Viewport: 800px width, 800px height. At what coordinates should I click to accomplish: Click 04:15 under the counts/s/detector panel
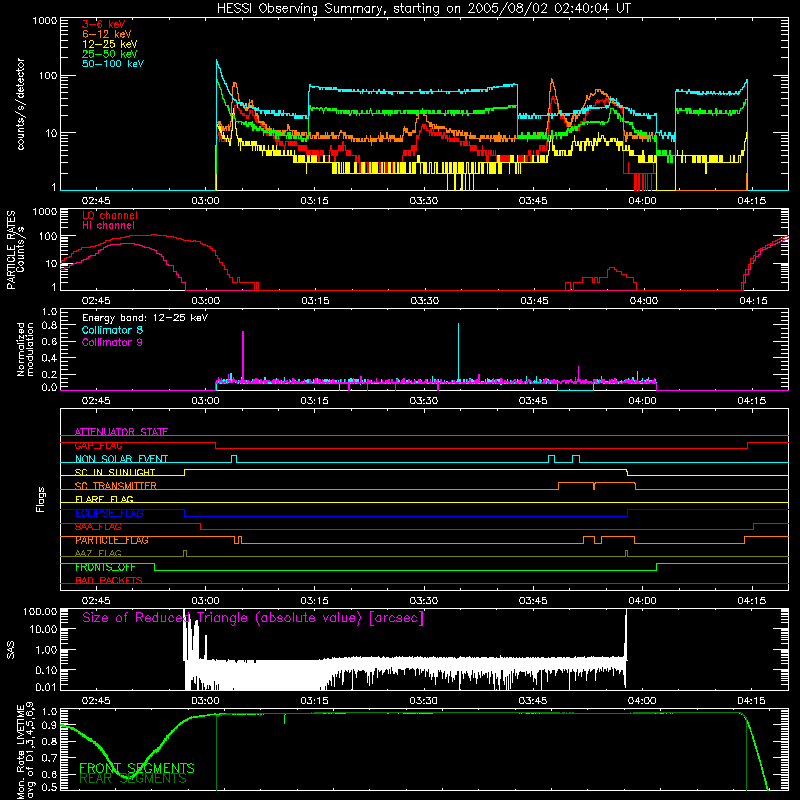752,201
